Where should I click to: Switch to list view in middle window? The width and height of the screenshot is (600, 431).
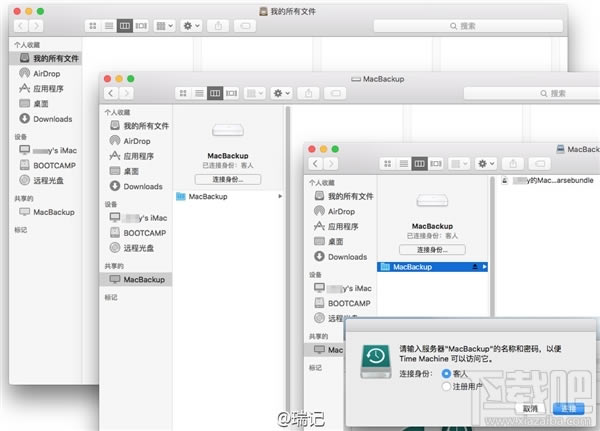click(199, 93)
